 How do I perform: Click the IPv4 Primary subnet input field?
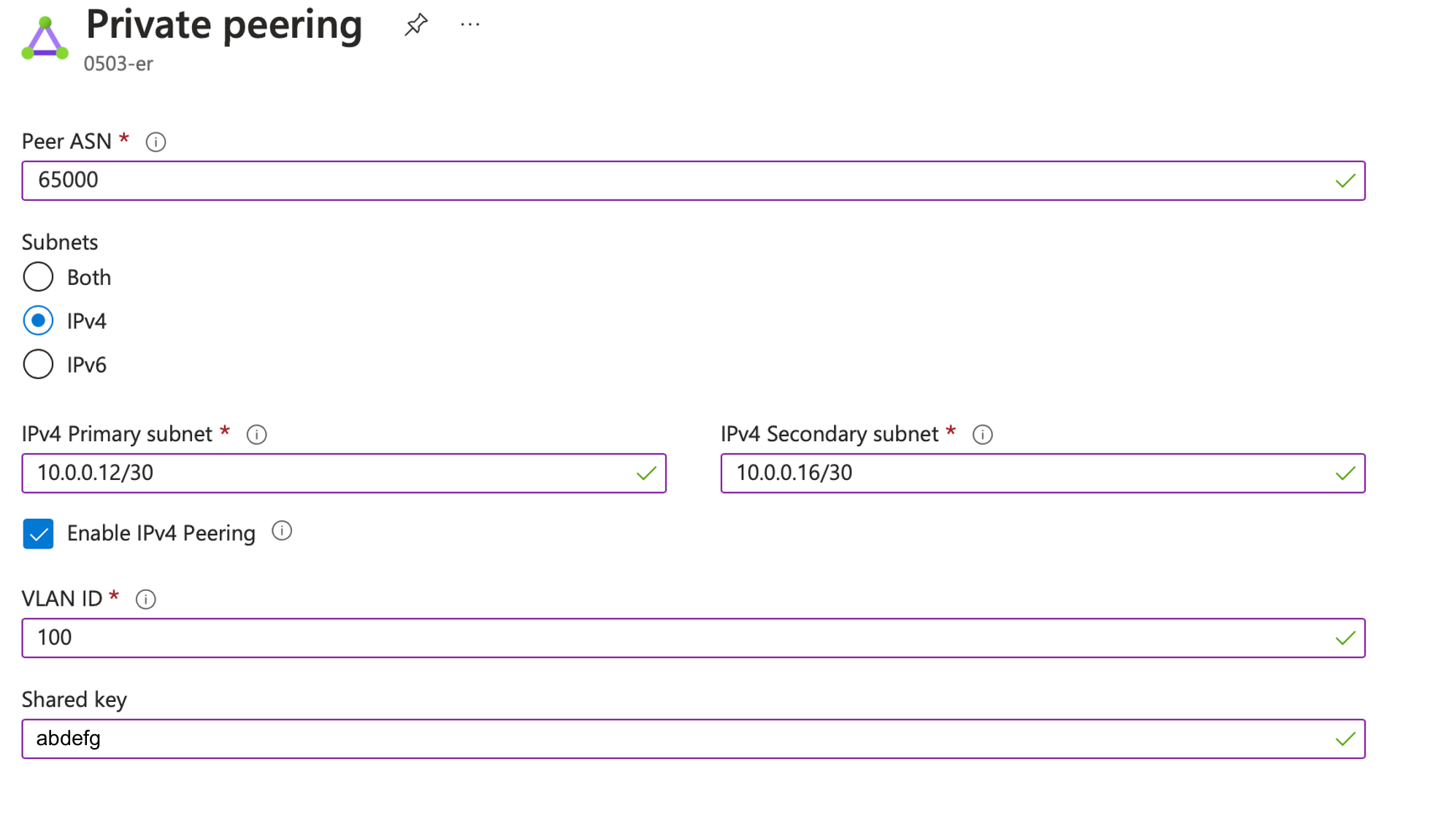[x=343, y=472]
